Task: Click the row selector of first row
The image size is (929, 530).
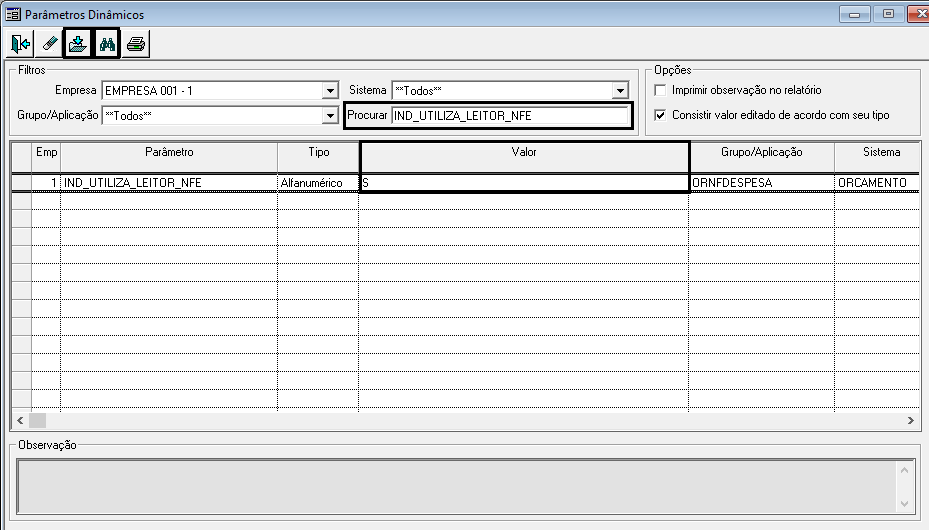Action: pos(22,182)
